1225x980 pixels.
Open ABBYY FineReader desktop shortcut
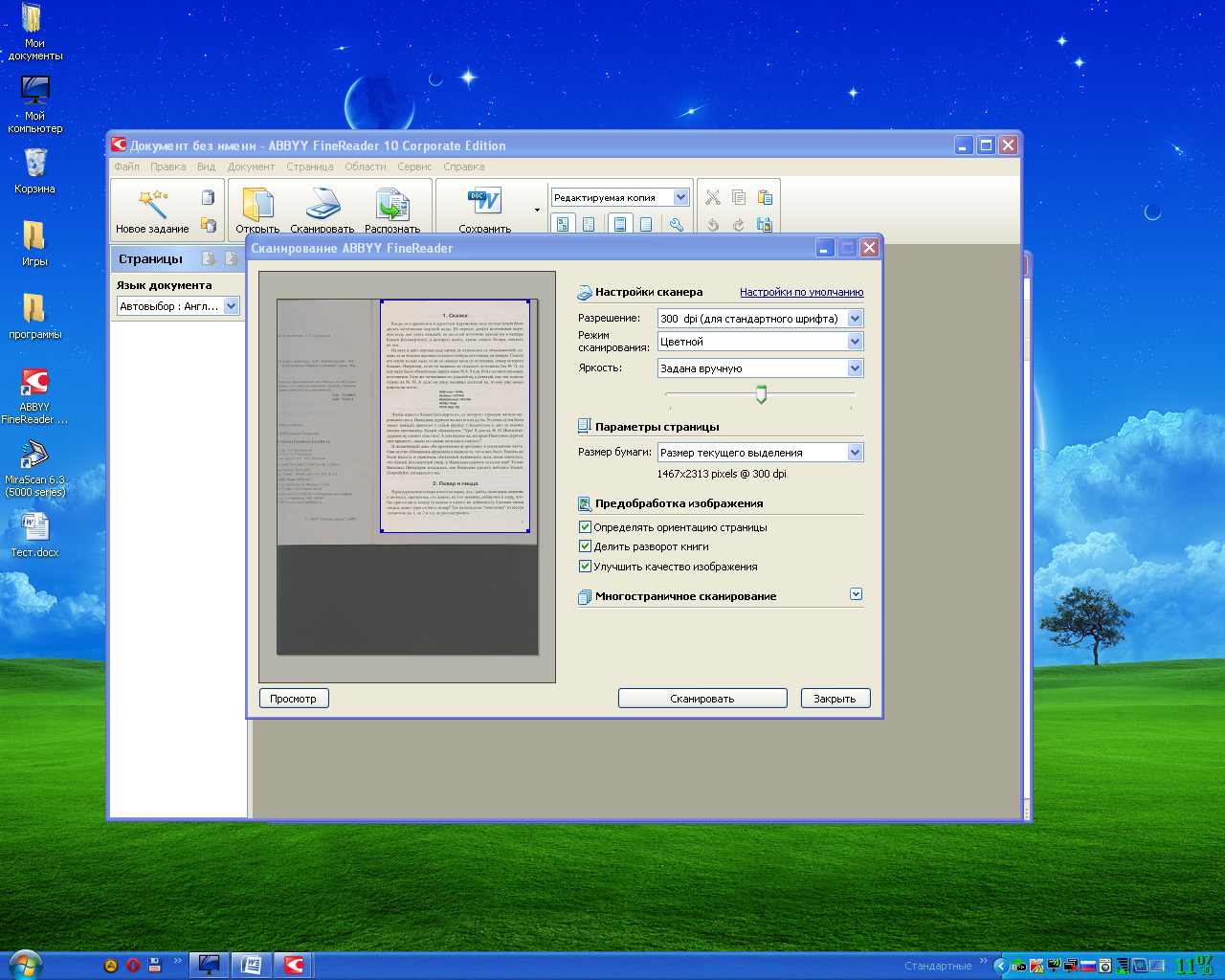[34, 395]
